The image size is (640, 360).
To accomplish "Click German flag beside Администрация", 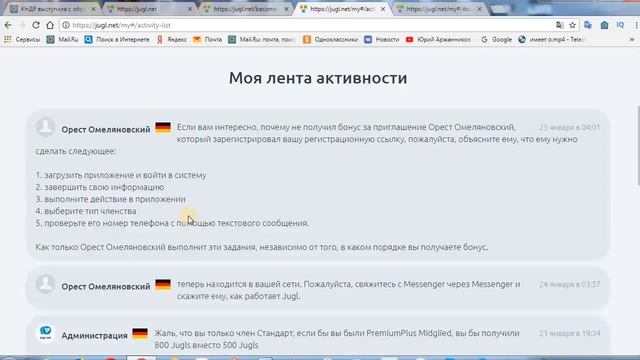I will click(x=140, y=333).
